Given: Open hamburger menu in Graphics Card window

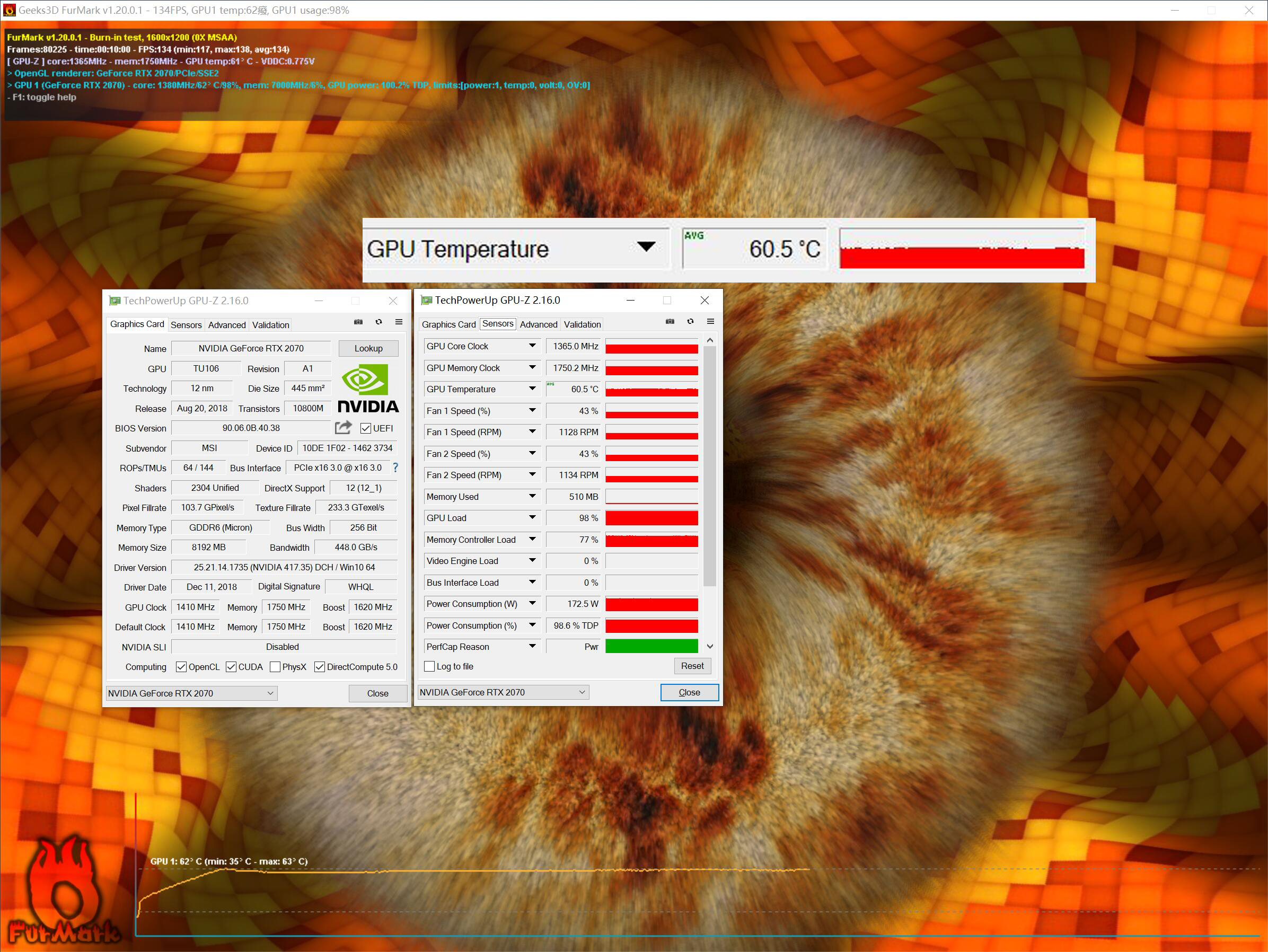Looking at the screenshot, I should pyautogui.click(x=399, y=322).
